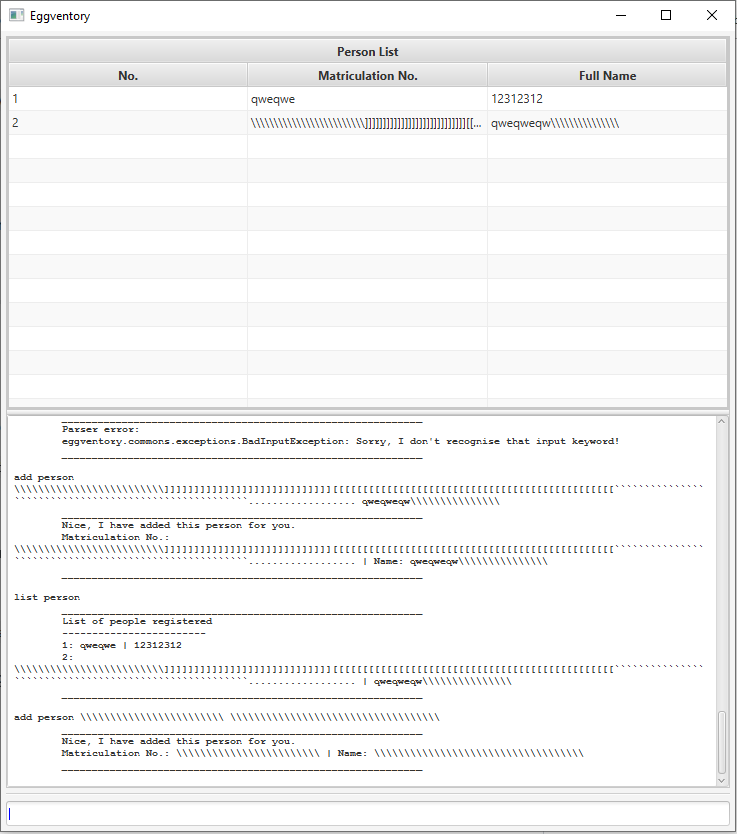Click the "1: qweqwe | 12312312" output line
The image size is (737, 834).
pyautogui.click(x=122, y=645)
